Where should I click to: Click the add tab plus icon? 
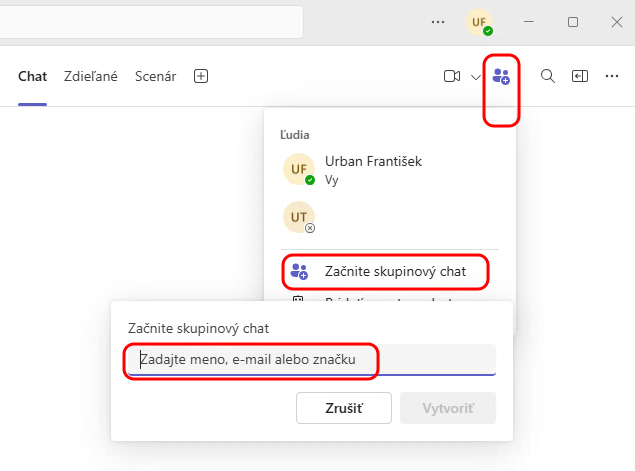coord(201,76)
